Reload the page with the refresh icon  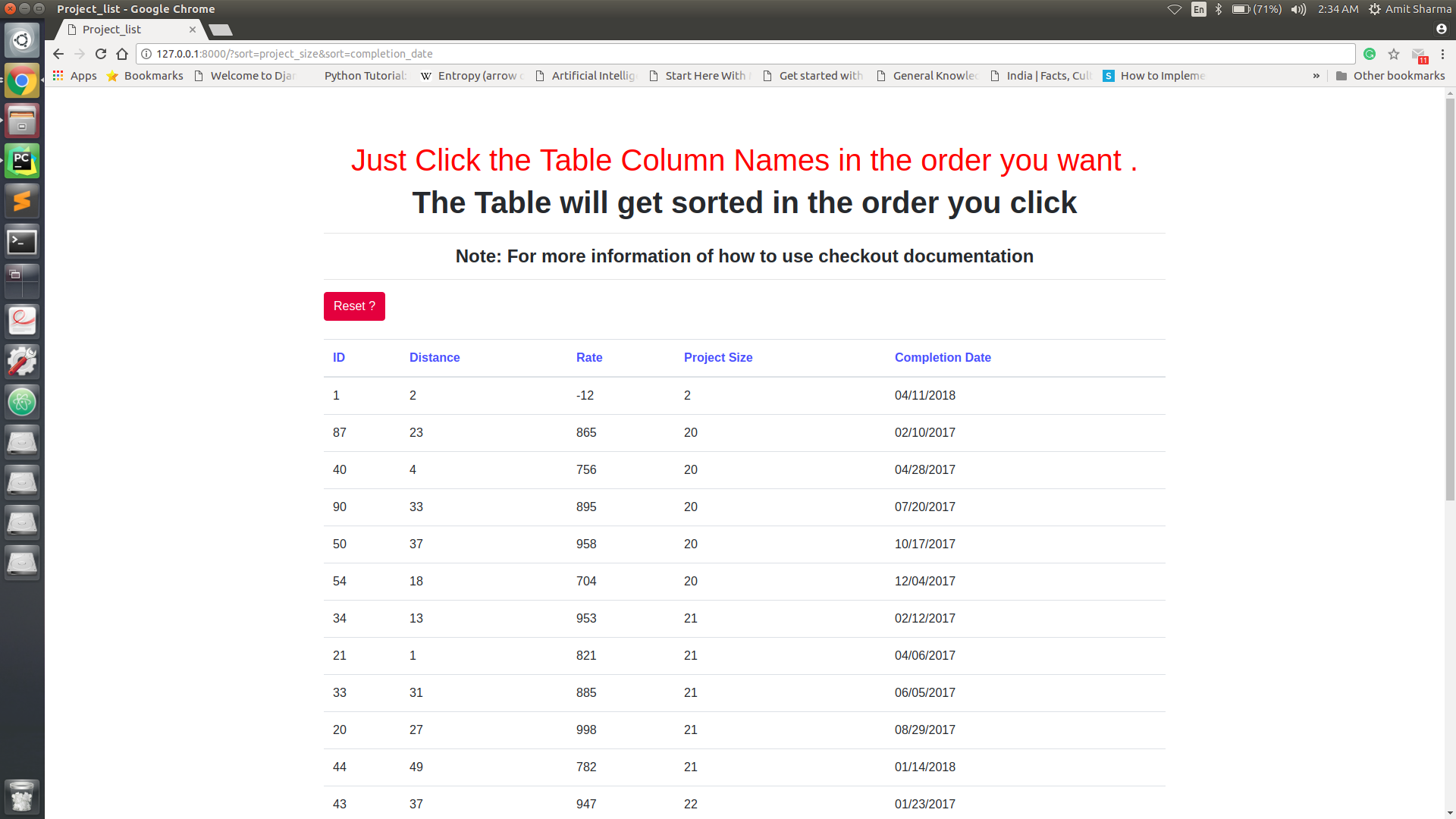(101, 54)
